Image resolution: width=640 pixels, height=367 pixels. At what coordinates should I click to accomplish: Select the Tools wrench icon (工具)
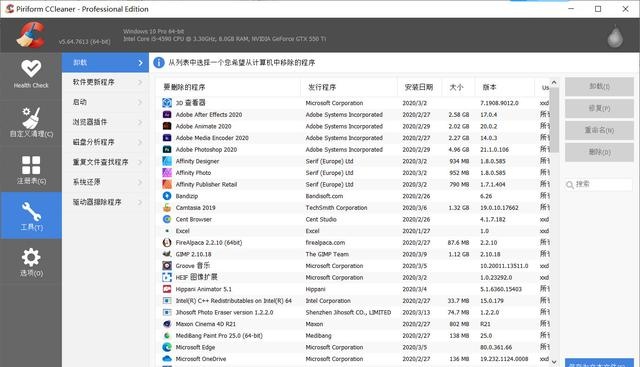(x=31, y=216)
